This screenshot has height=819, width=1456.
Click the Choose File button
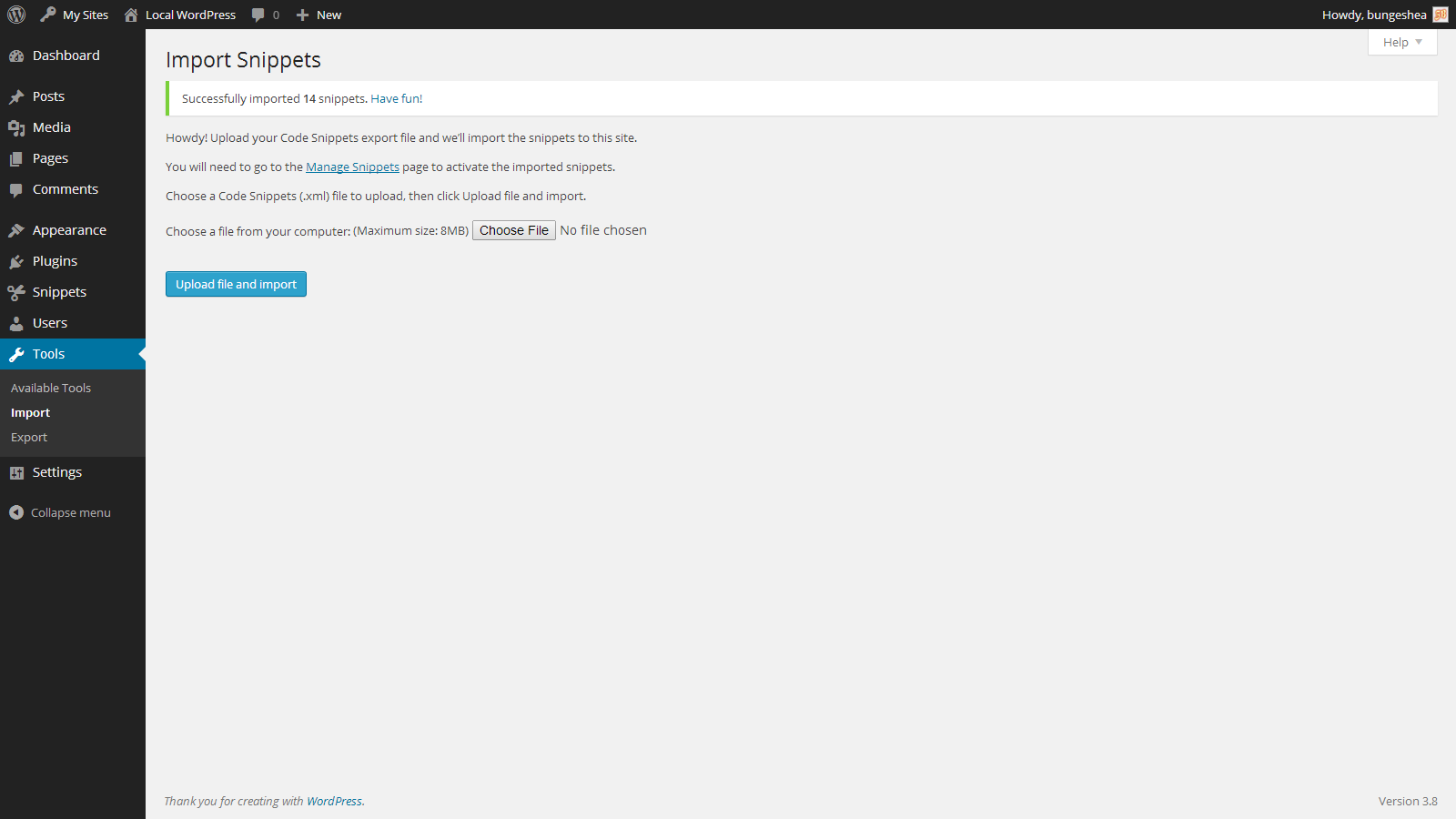tap(514, 230)
